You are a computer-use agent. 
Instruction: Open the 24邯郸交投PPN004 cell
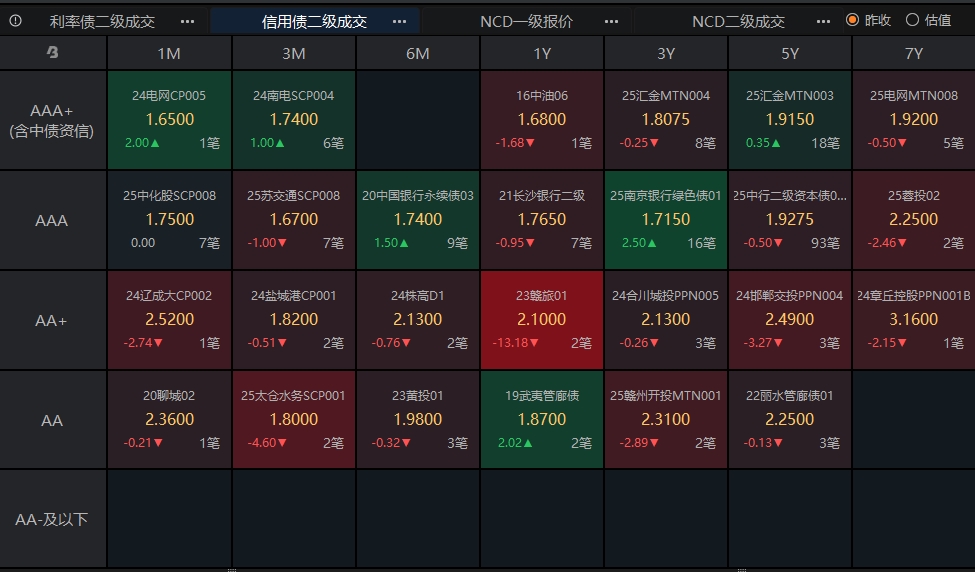790,320
